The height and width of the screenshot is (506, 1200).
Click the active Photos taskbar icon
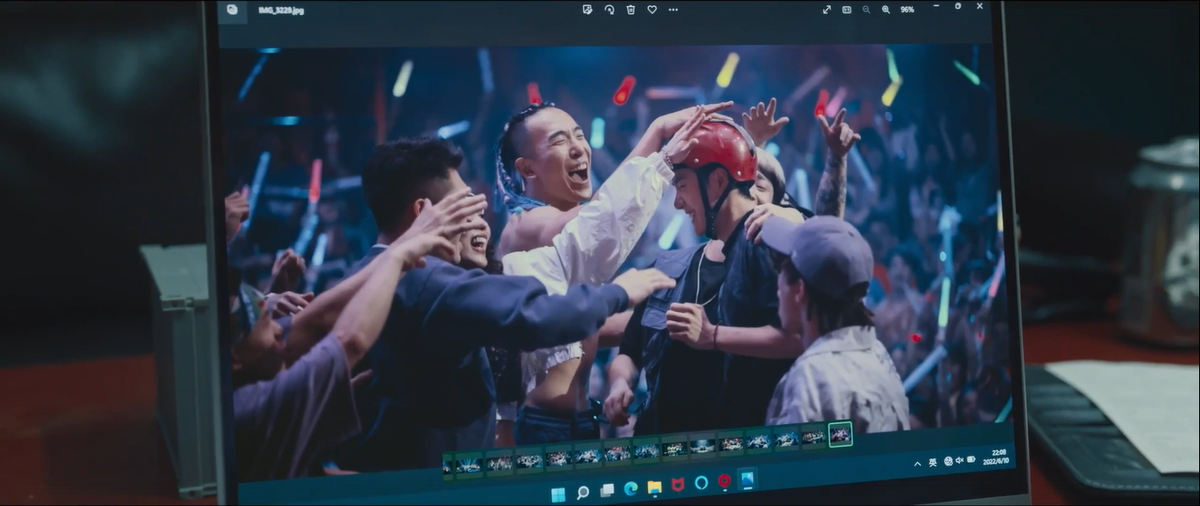(747, 479)
